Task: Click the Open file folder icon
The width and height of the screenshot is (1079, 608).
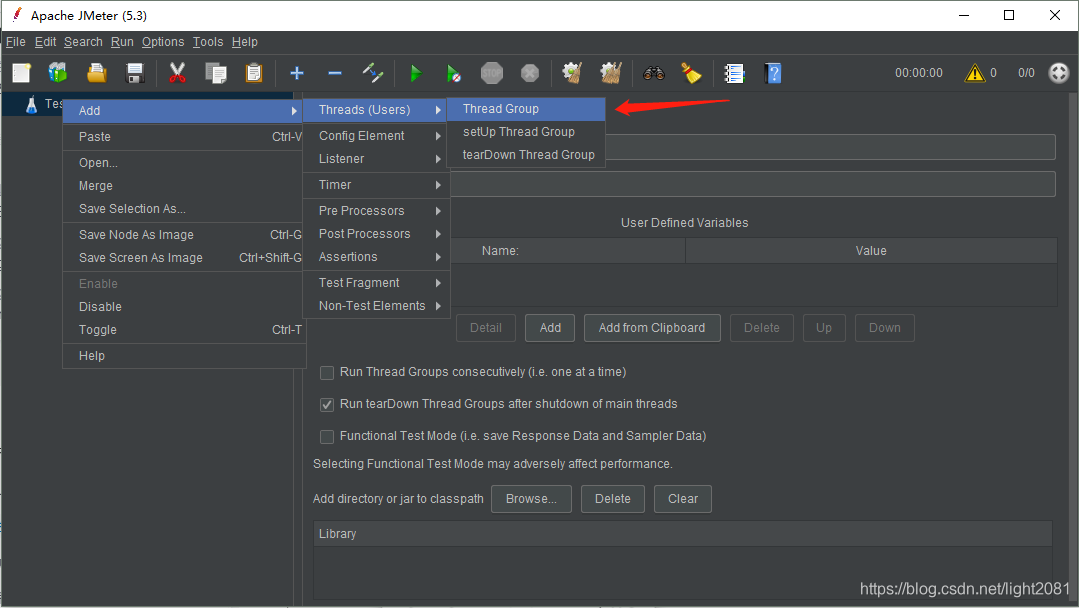Action: pos(97,73)
